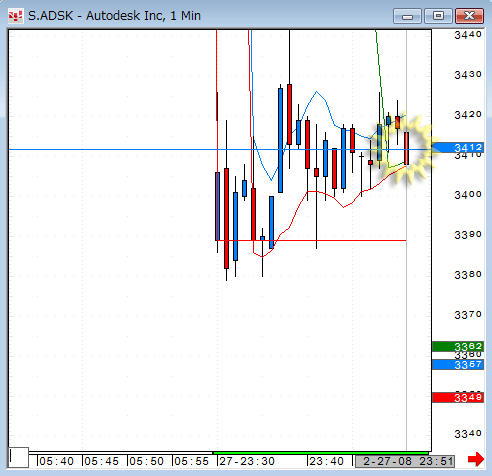Click the 05:45 time axis label
This screenshot has width=492, height=476.
[x=101, y=461]
